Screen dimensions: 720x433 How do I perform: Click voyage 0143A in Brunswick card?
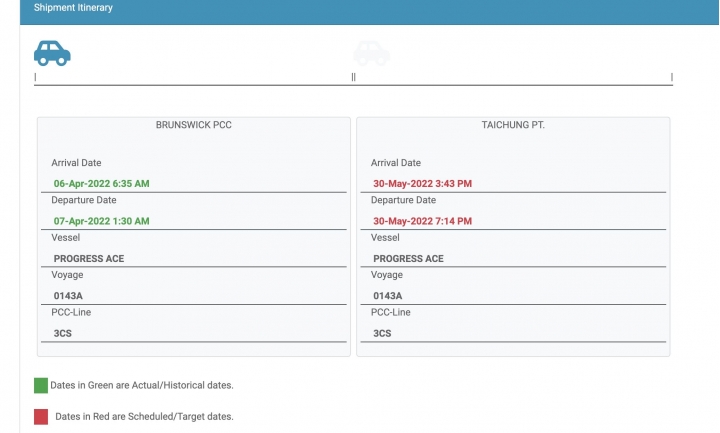tap(68, 296)
